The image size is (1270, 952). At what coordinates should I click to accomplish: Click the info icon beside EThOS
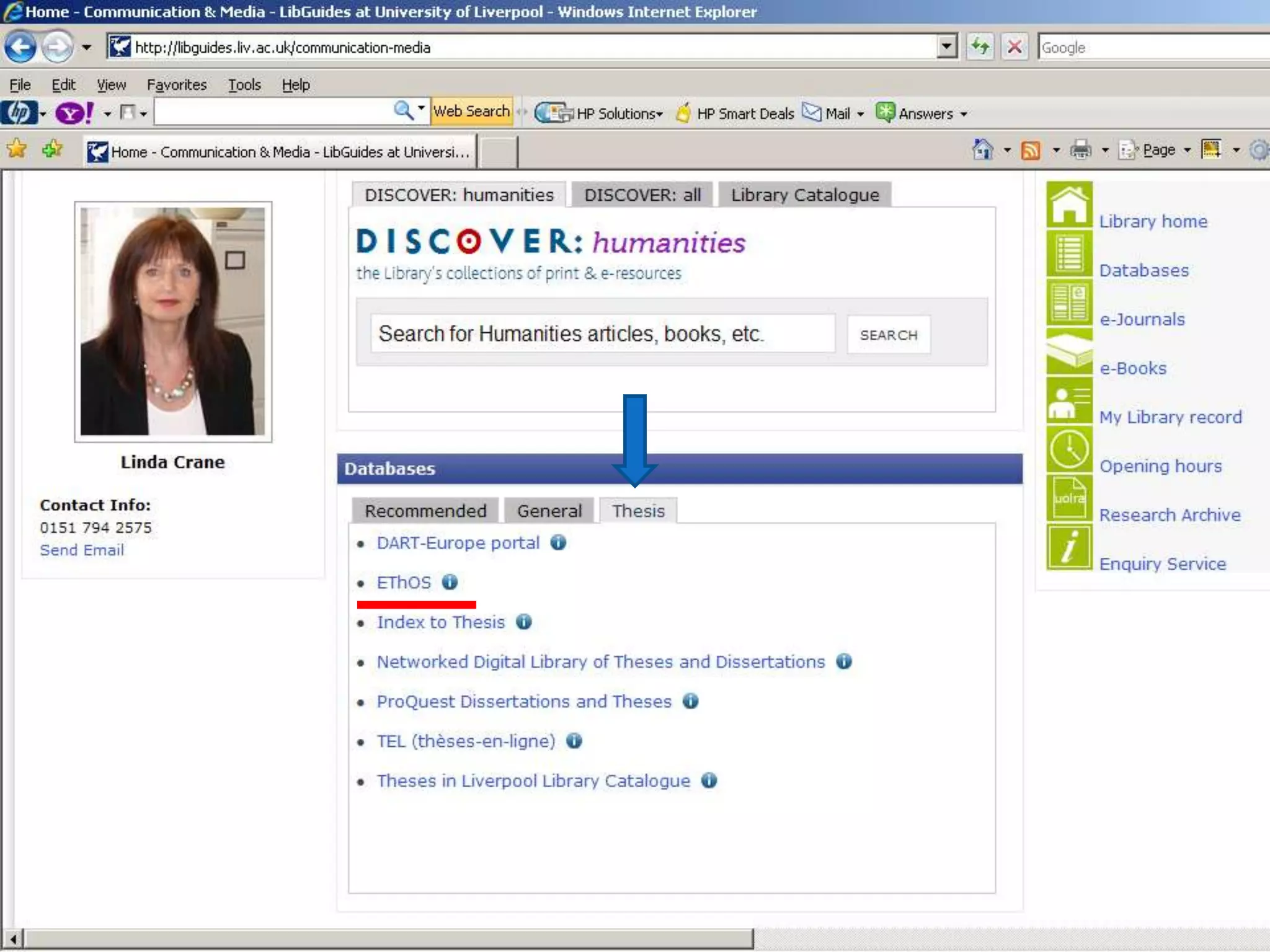click(x=450, y=582)
